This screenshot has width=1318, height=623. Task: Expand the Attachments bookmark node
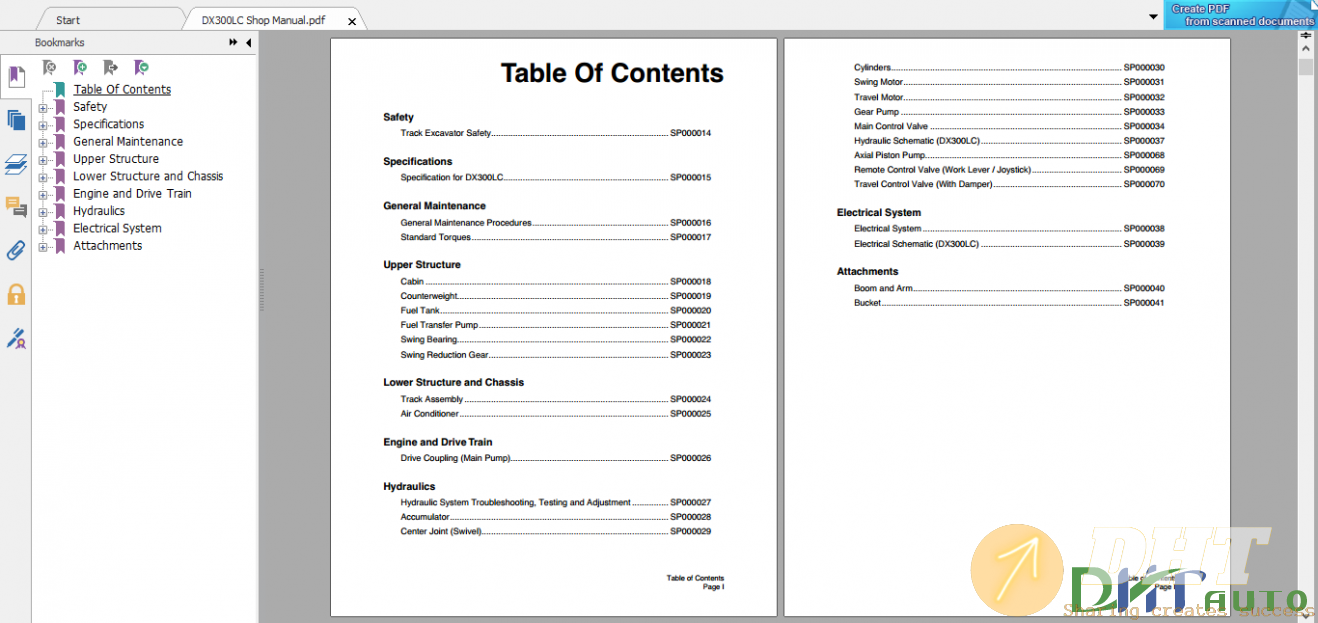pyautogui.click(x=43, y=246)
